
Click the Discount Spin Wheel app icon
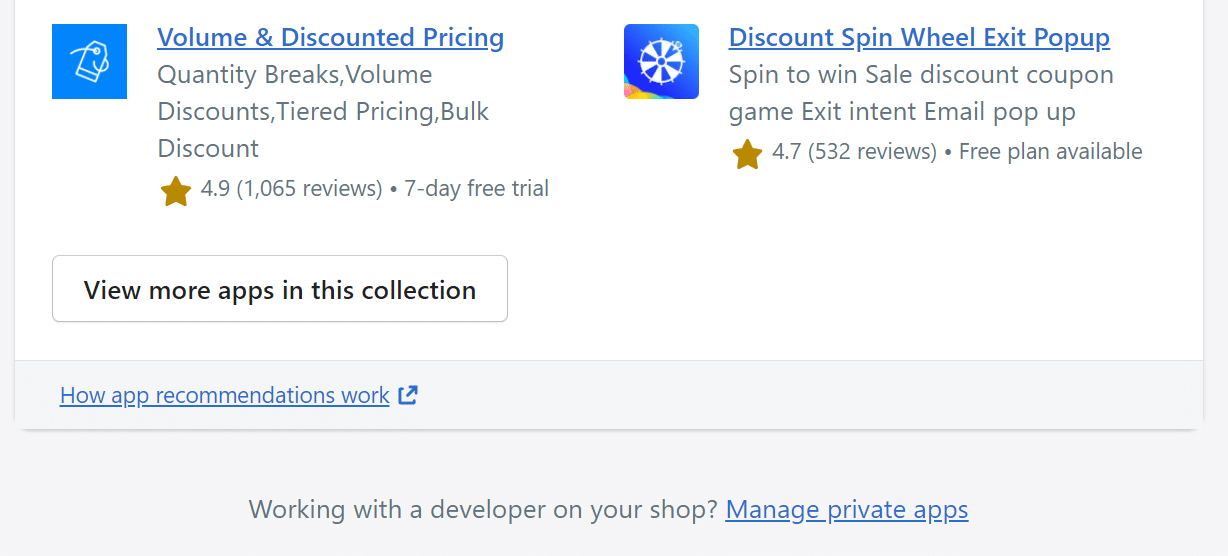coord(661,62)
